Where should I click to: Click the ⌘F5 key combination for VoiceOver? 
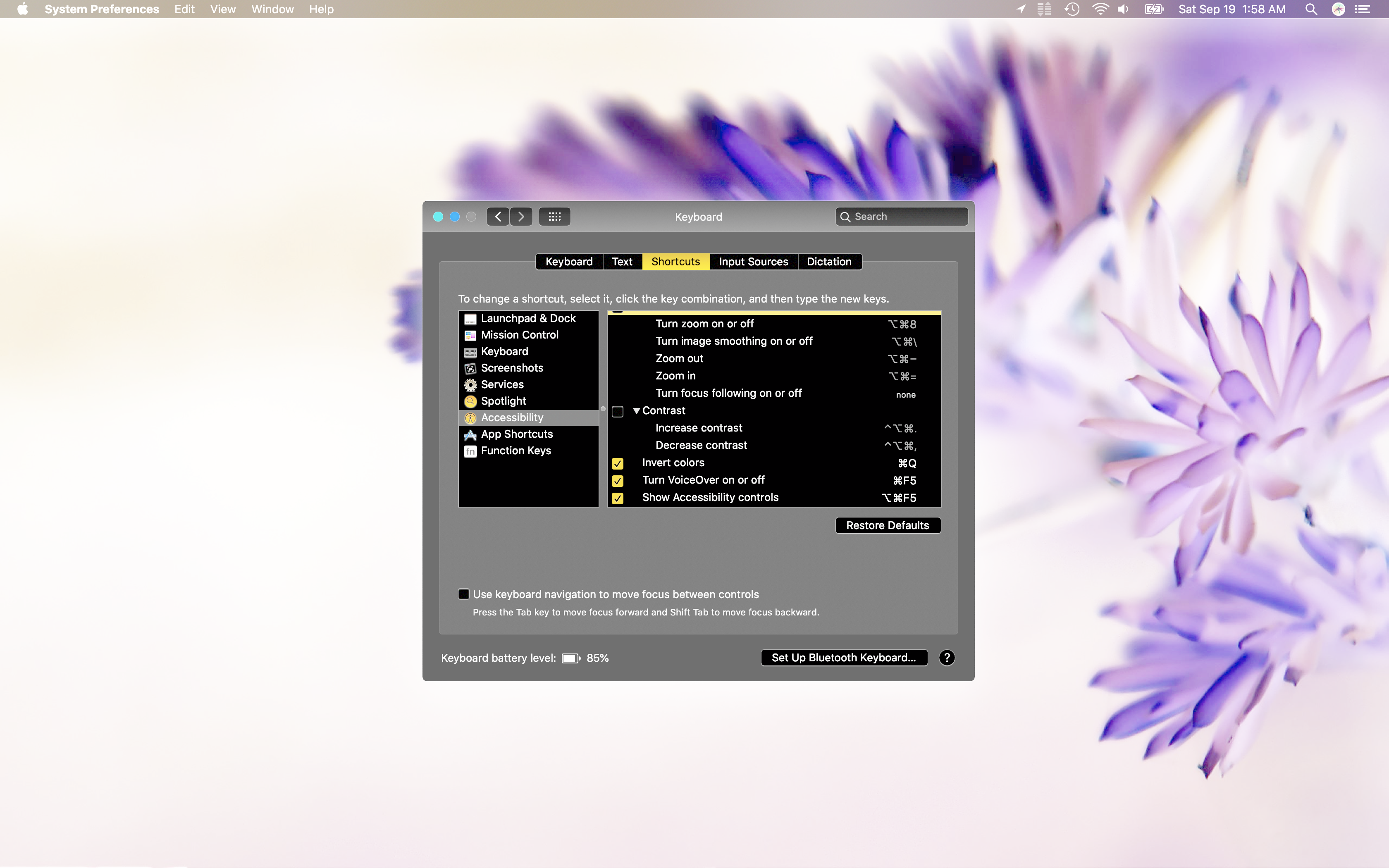905,480
